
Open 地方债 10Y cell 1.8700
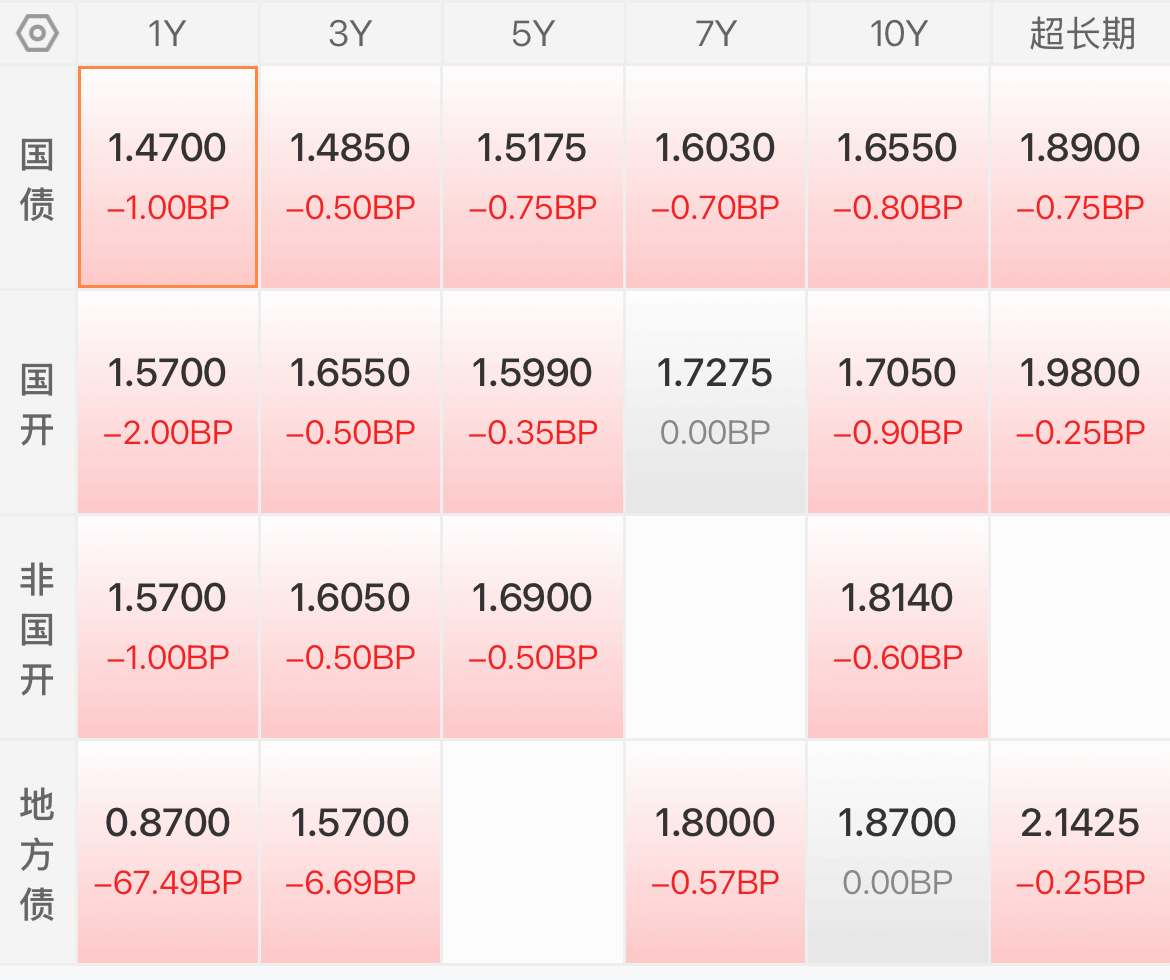[898, 852]
